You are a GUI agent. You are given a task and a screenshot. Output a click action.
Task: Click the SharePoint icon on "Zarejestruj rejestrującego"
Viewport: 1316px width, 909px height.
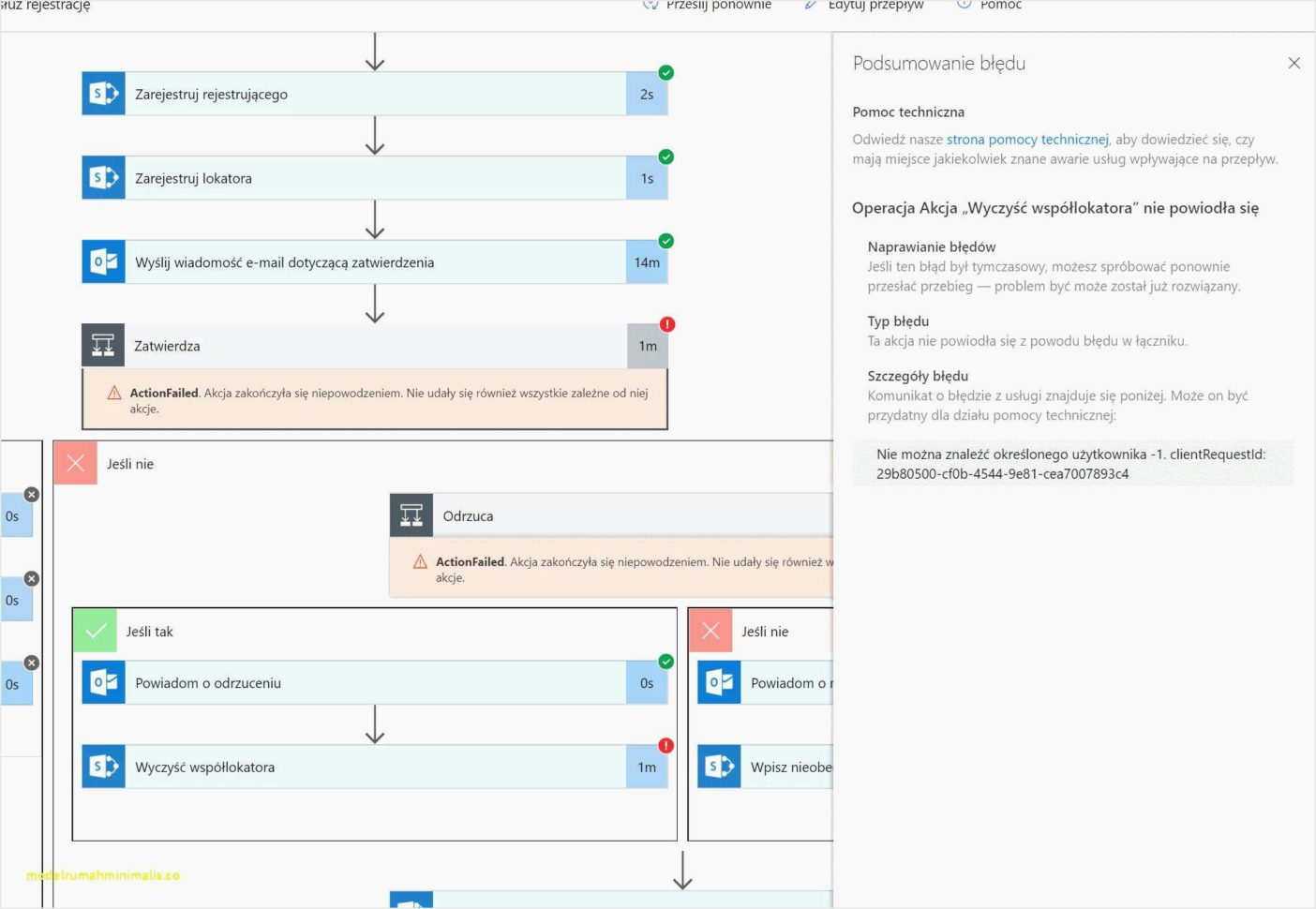[x=103, y=93]
